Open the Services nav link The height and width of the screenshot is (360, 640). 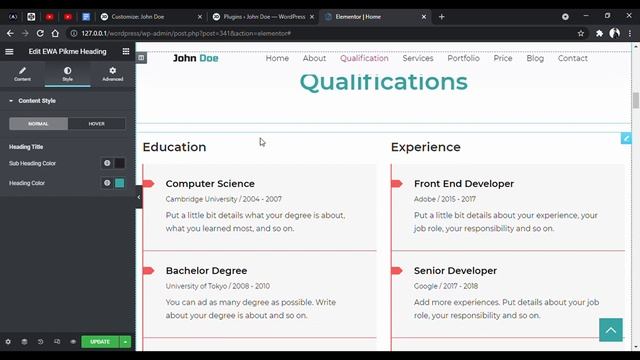click(x=418, y=58)
